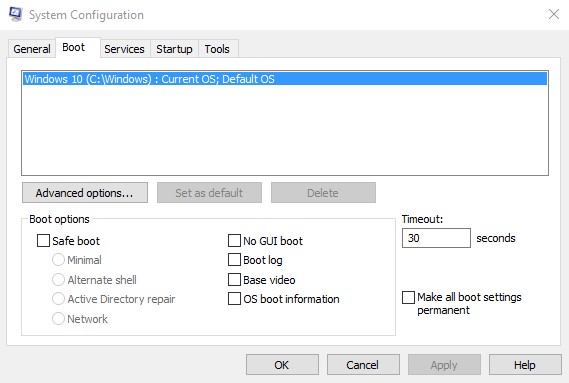This screenshot has width=569, height=383.
Task: Enable the Boot log checkbox
Action: (x=234, y=260)
